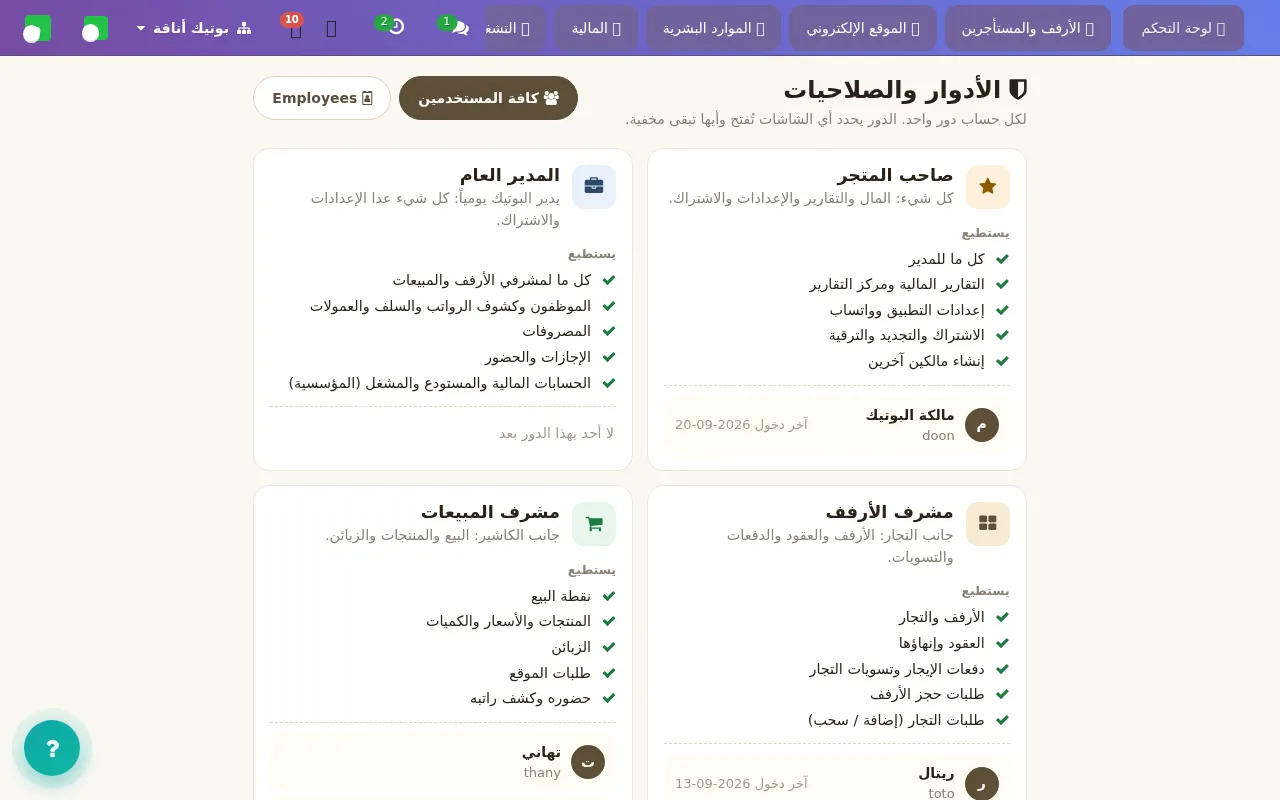Click the ت avatar beside تهاني
Image resolution: width=1280 pixels, height=800 pixels.
(x=588, y=762)
